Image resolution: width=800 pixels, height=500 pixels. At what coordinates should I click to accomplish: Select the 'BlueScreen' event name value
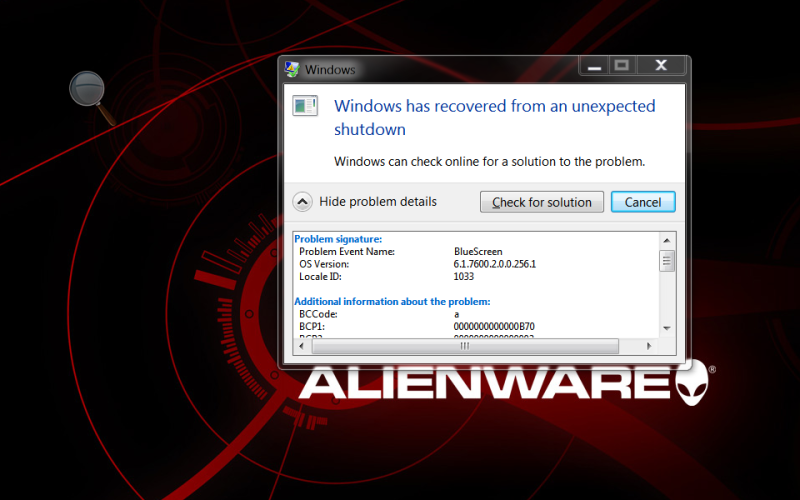(478, 252)
